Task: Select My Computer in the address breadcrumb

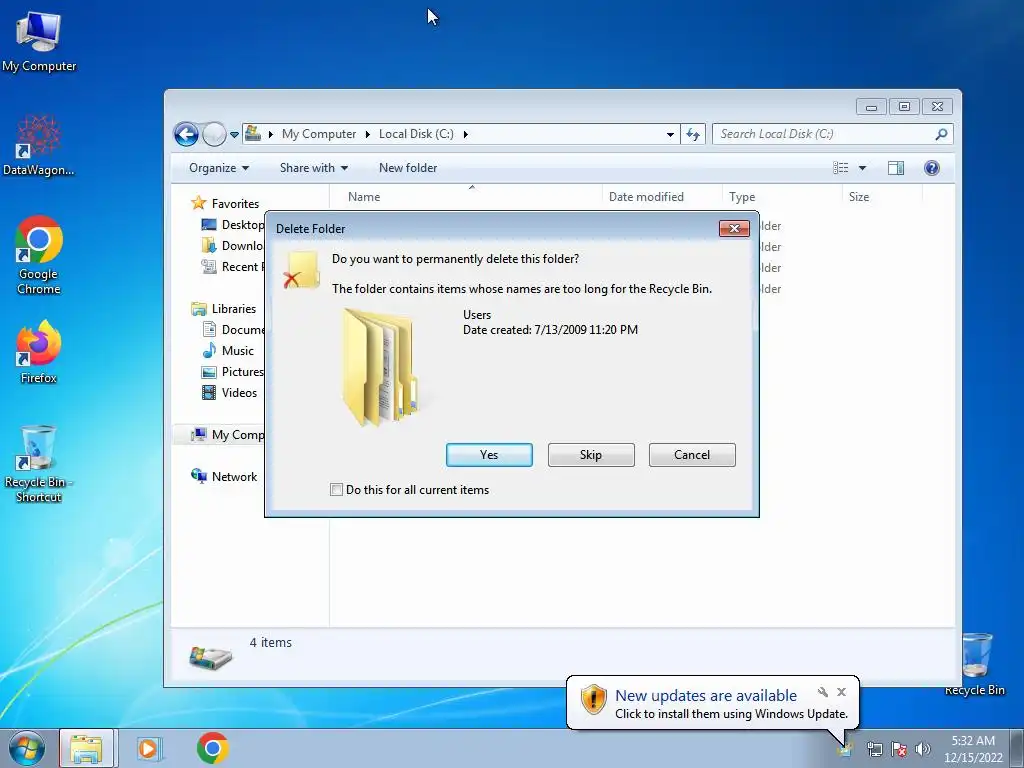Action: click(319, 134)
